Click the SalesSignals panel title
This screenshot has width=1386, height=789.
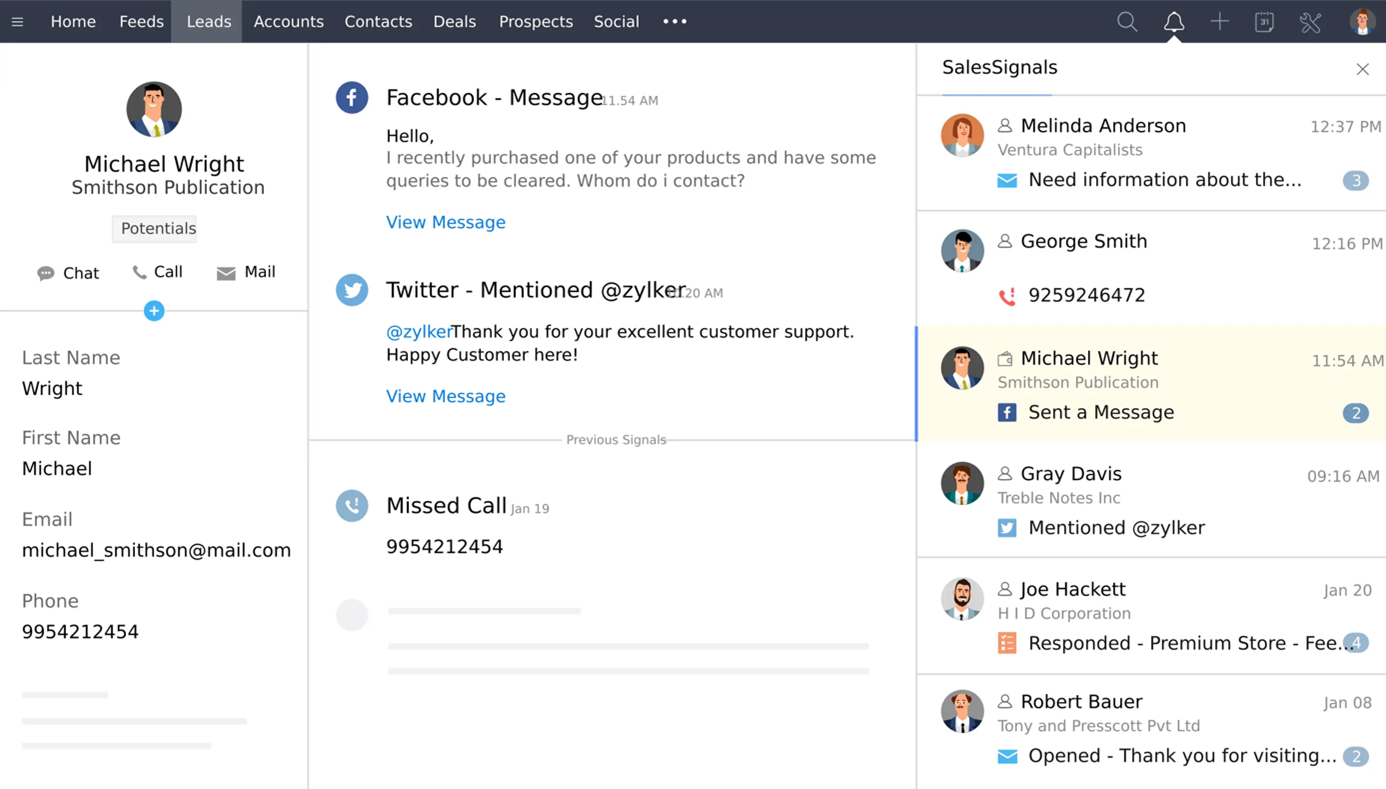[1000, 67]
